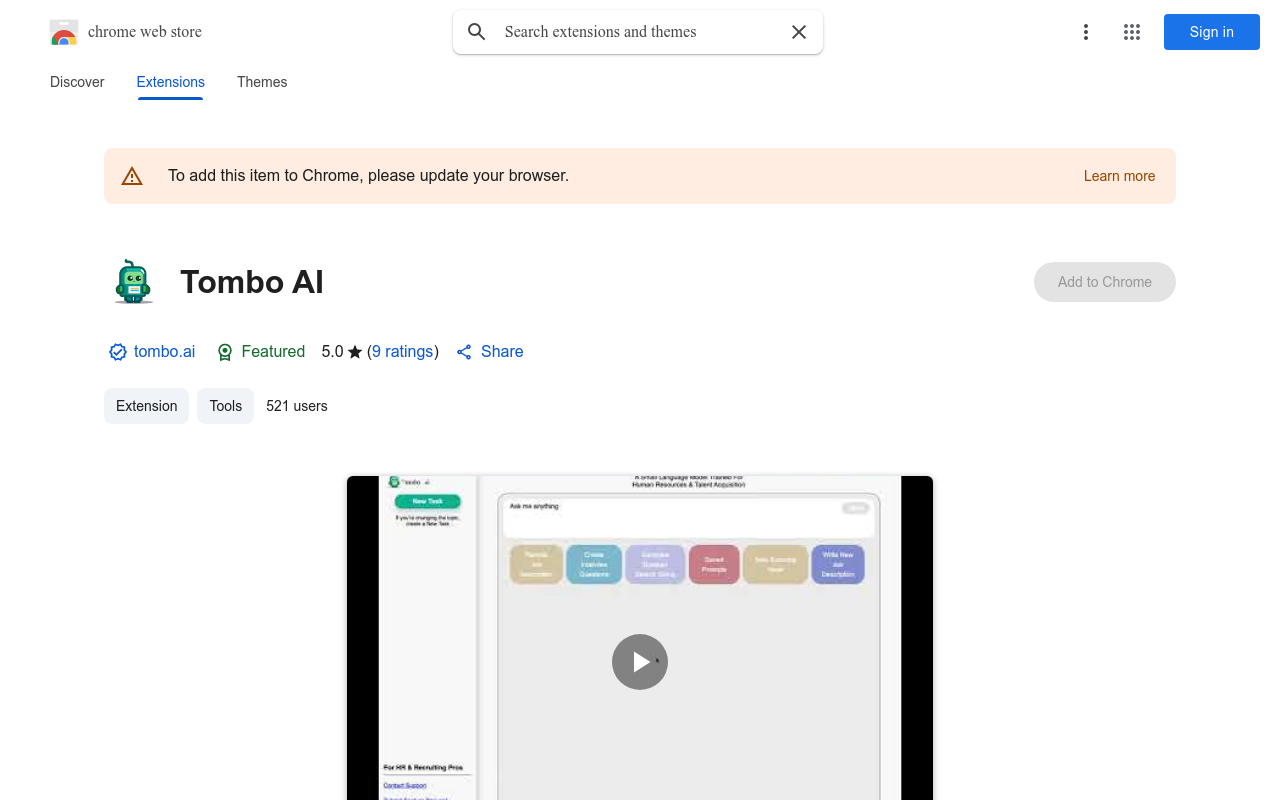Click the Tombo AI robot logo
Screen dimensions: 1280x800
pyautogui.click(x=133, y=282)
